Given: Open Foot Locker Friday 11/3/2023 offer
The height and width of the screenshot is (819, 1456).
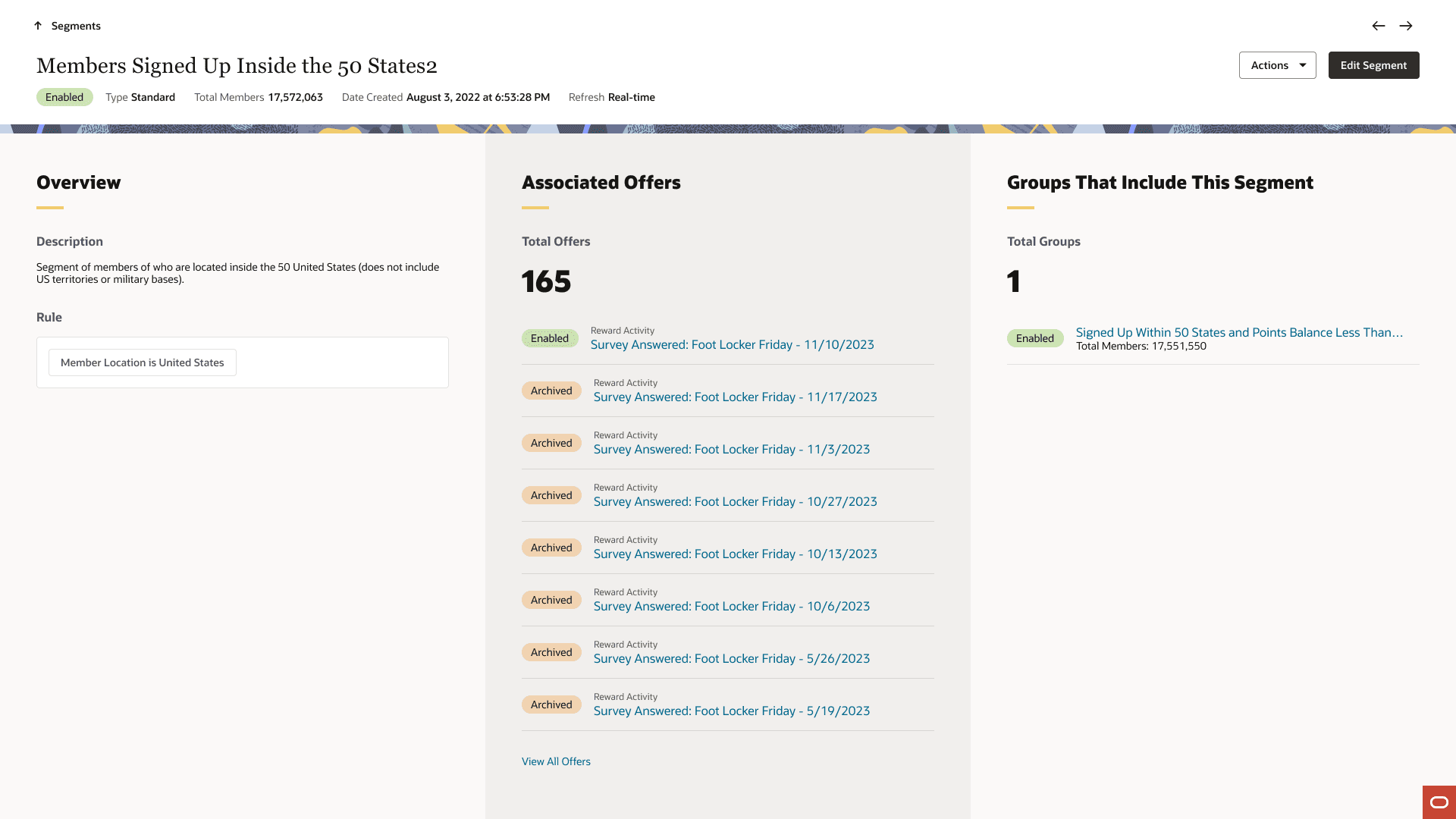Looking at the screenshot, I should pyautogui.click(x=731, y=450).
